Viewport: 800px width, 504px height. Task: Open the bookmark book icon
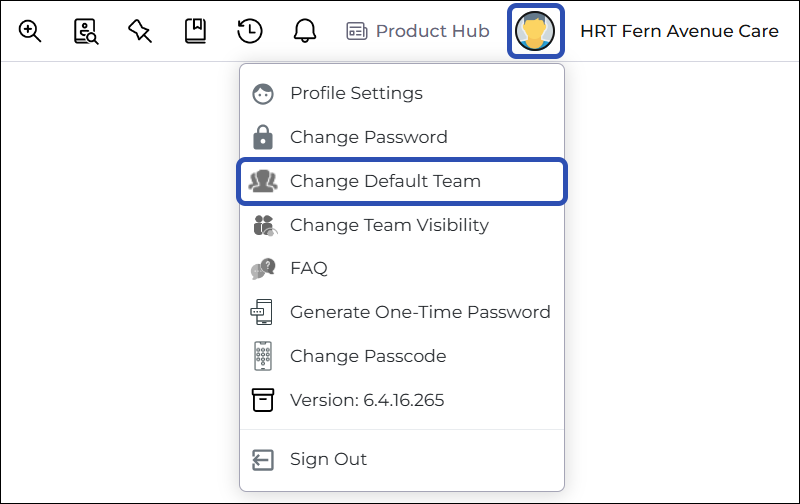click(195, 31)
